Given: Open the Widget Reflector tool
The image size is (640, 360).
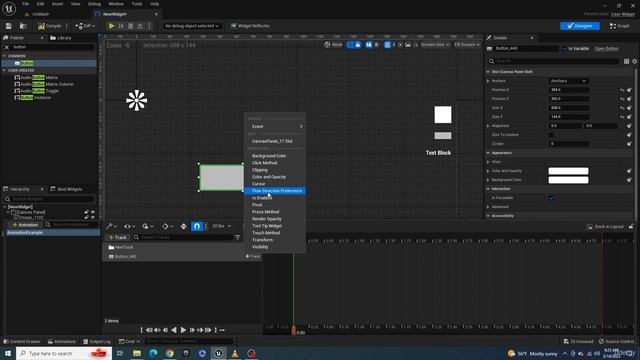Looking at the screenshot, I should click(x=250, y=26).
